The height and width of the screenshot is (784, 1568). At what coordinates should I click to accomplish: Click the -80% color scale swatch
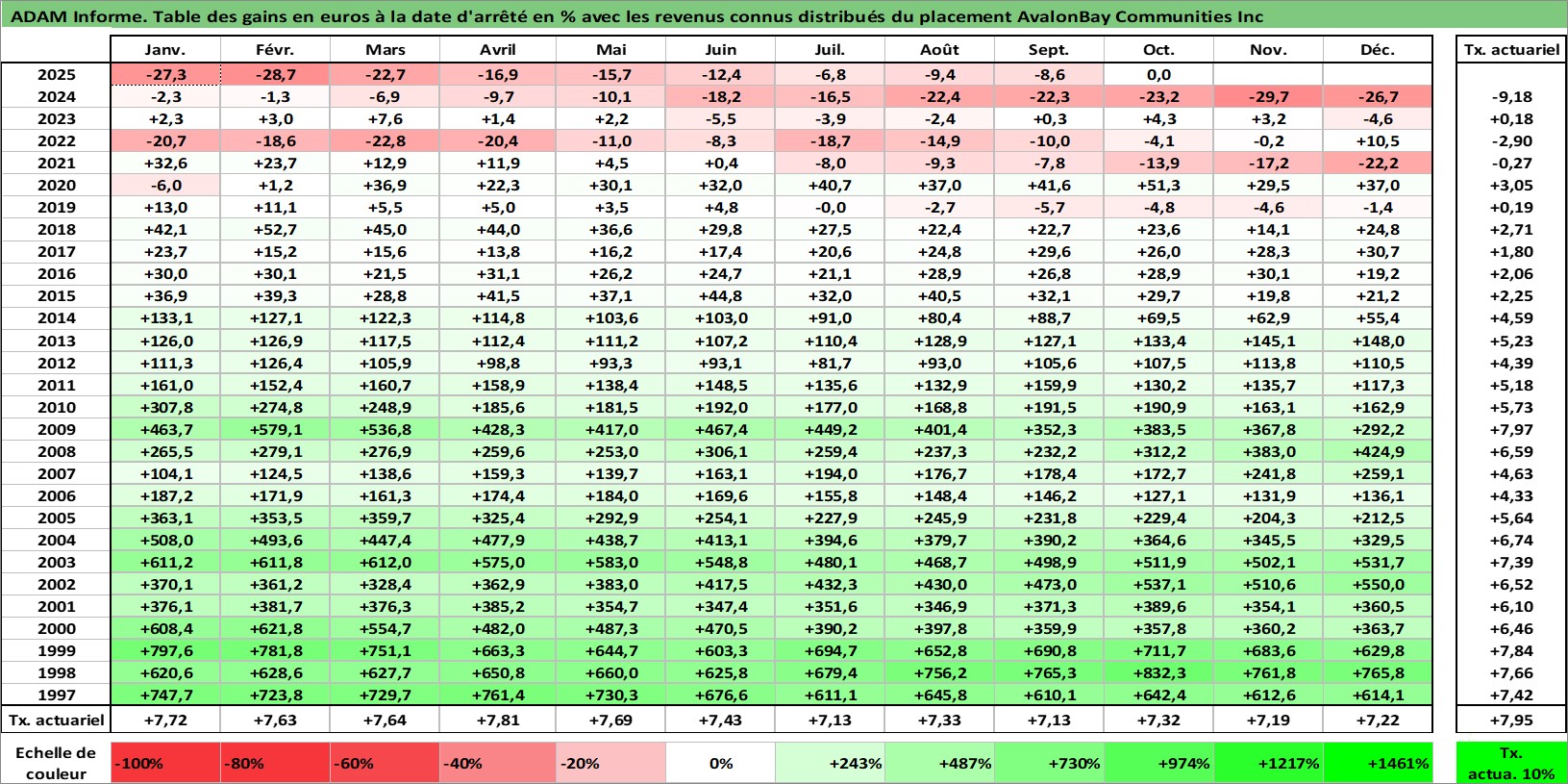(275, 763)
